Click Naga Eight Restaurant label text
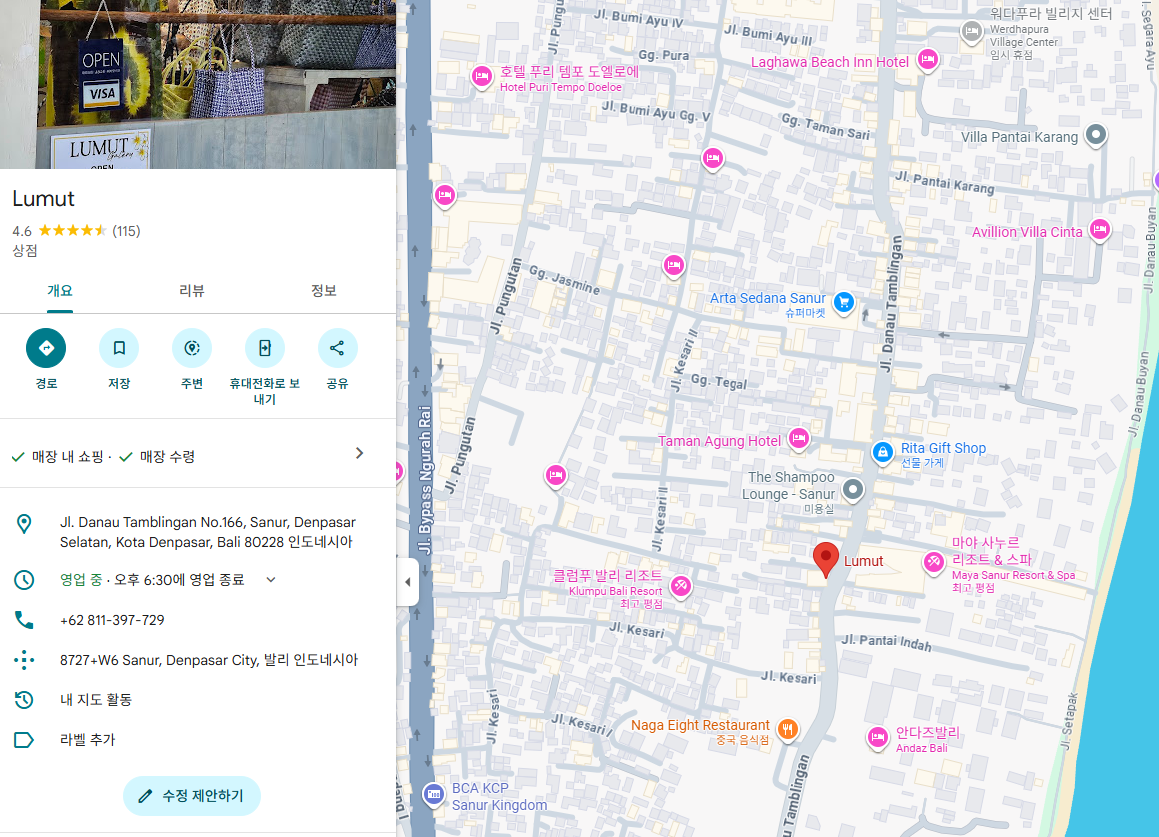Screen dimensions: 1159x837 pos(700,725)
